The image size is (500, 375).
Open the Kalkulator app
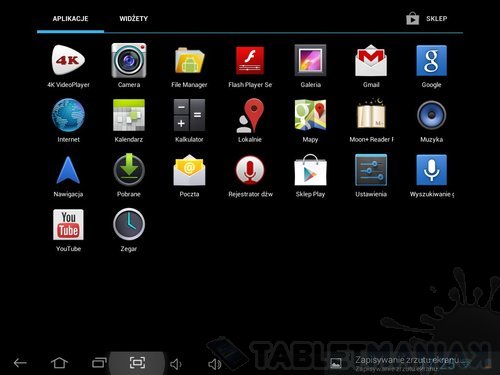point(189,121)
